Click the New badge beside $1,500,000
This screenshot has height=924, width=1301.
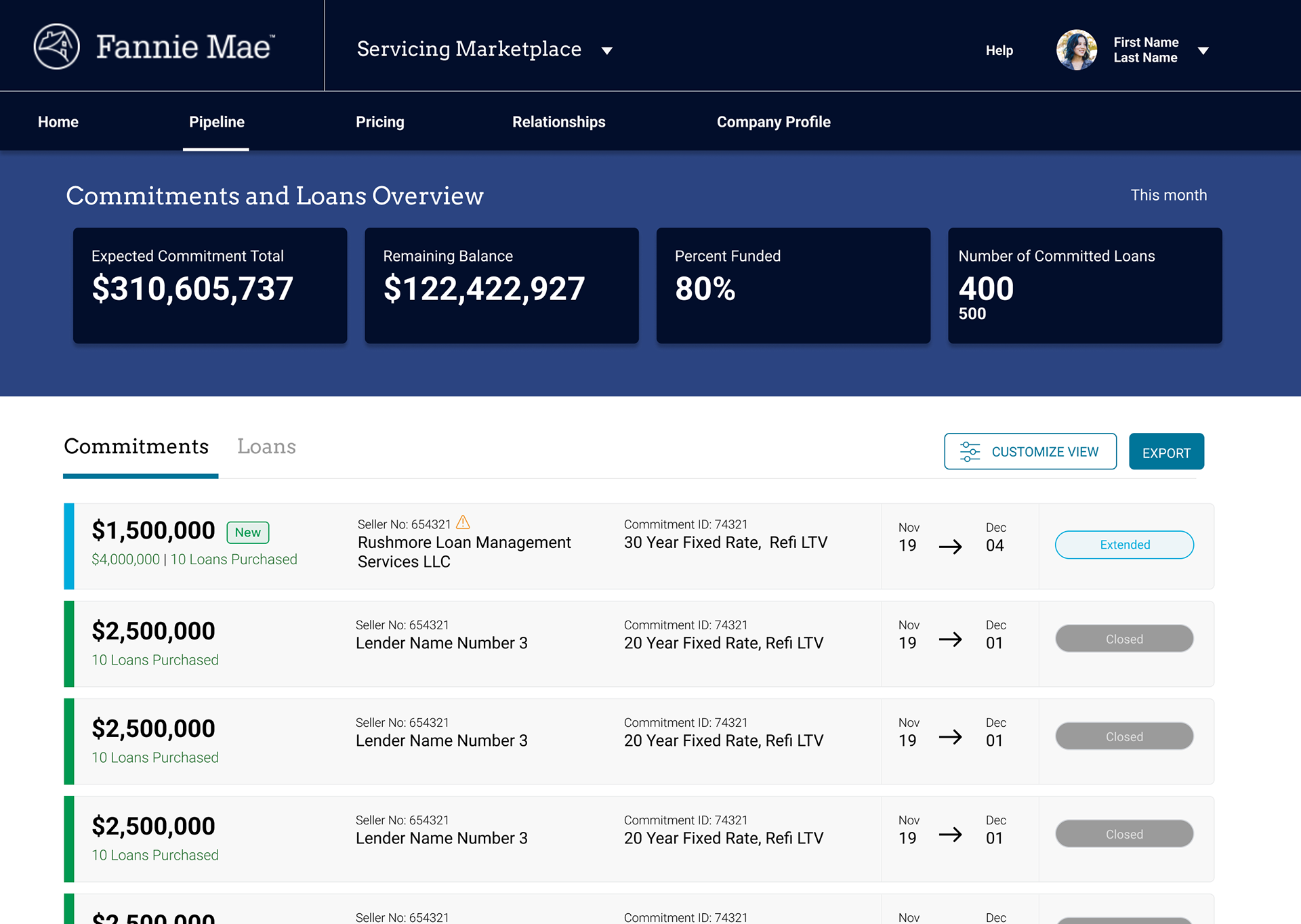click(x=247, y=532)
